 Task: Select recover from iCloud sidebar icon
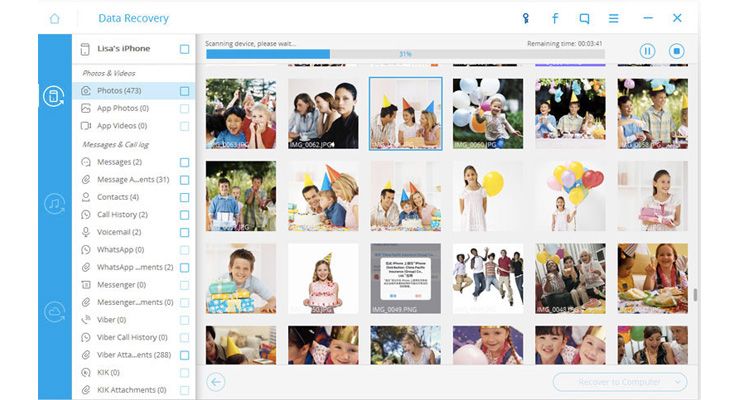(54, 311)
